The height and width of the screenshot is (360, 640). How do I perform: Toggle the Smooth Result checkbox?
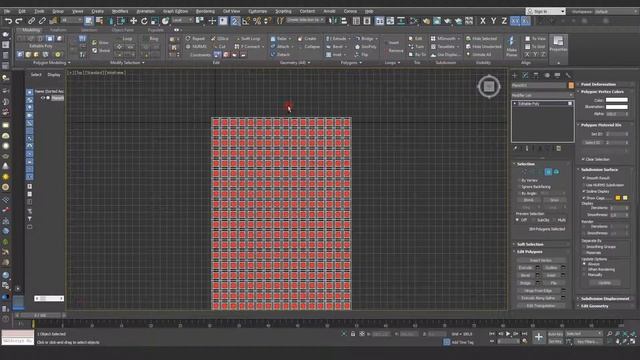[584, 178]
